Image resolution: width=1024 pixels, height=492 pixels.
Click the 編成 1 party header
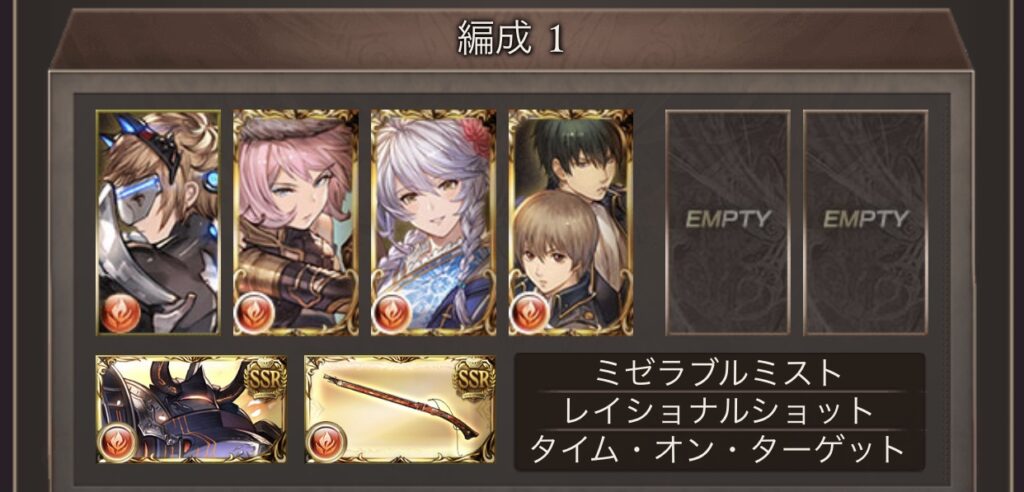[511, 40]
